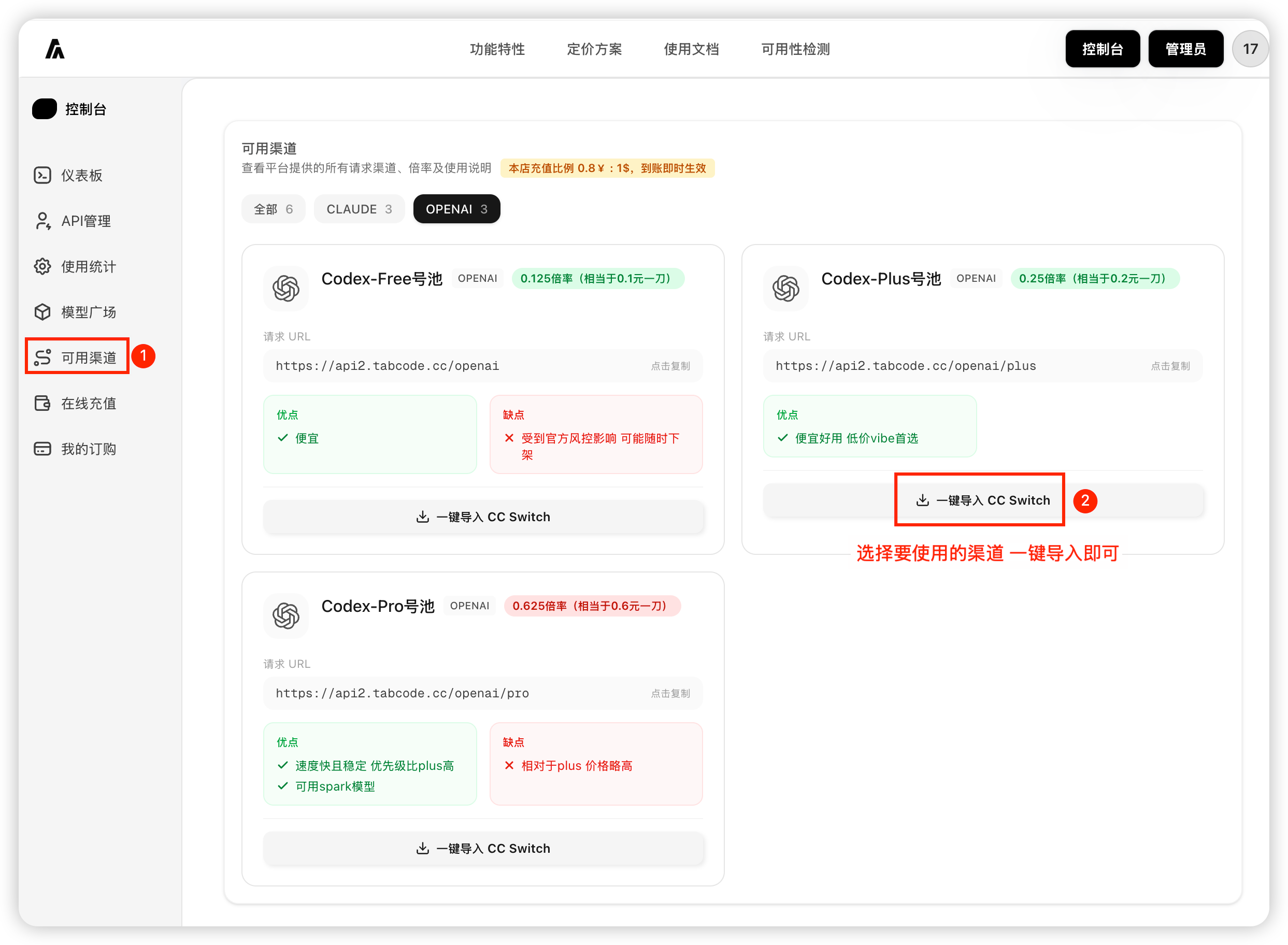1288x945 pixels.
Task: Open 定价方案 in top navigation
Action: 594,49
